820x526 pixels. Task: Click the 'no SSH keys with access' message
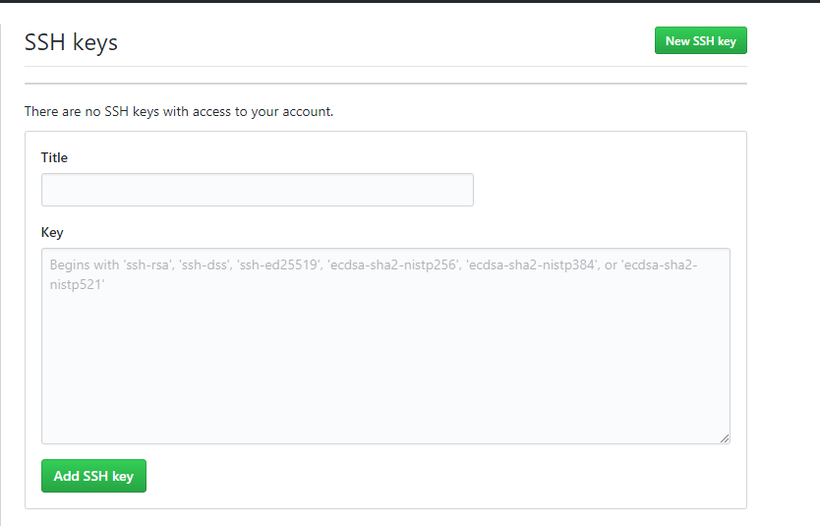pyautogui.click(x=179, y=111)
